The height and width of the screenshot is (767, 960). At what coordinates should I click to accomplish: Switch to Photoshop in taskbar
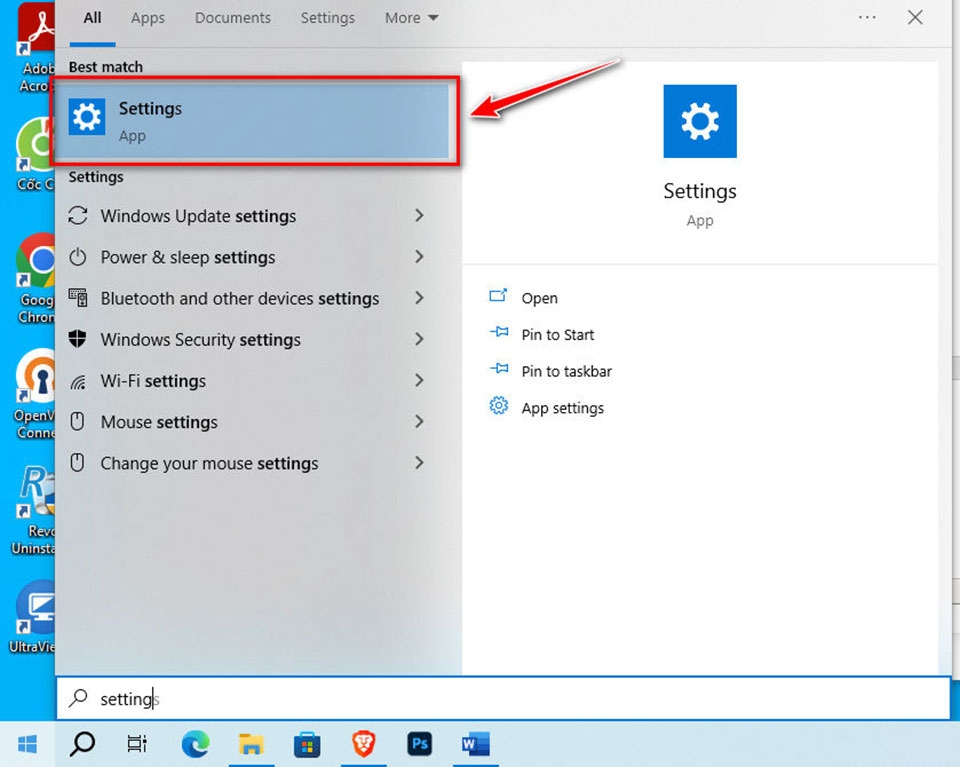419,744
